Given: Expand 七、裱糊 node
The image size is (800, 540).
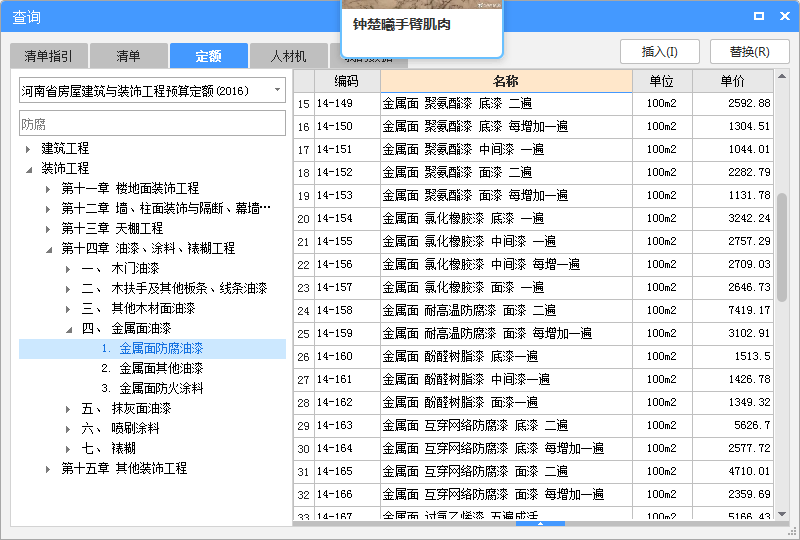Looking at the screenshot, I should pyautogui.click(x=68, y=449).
